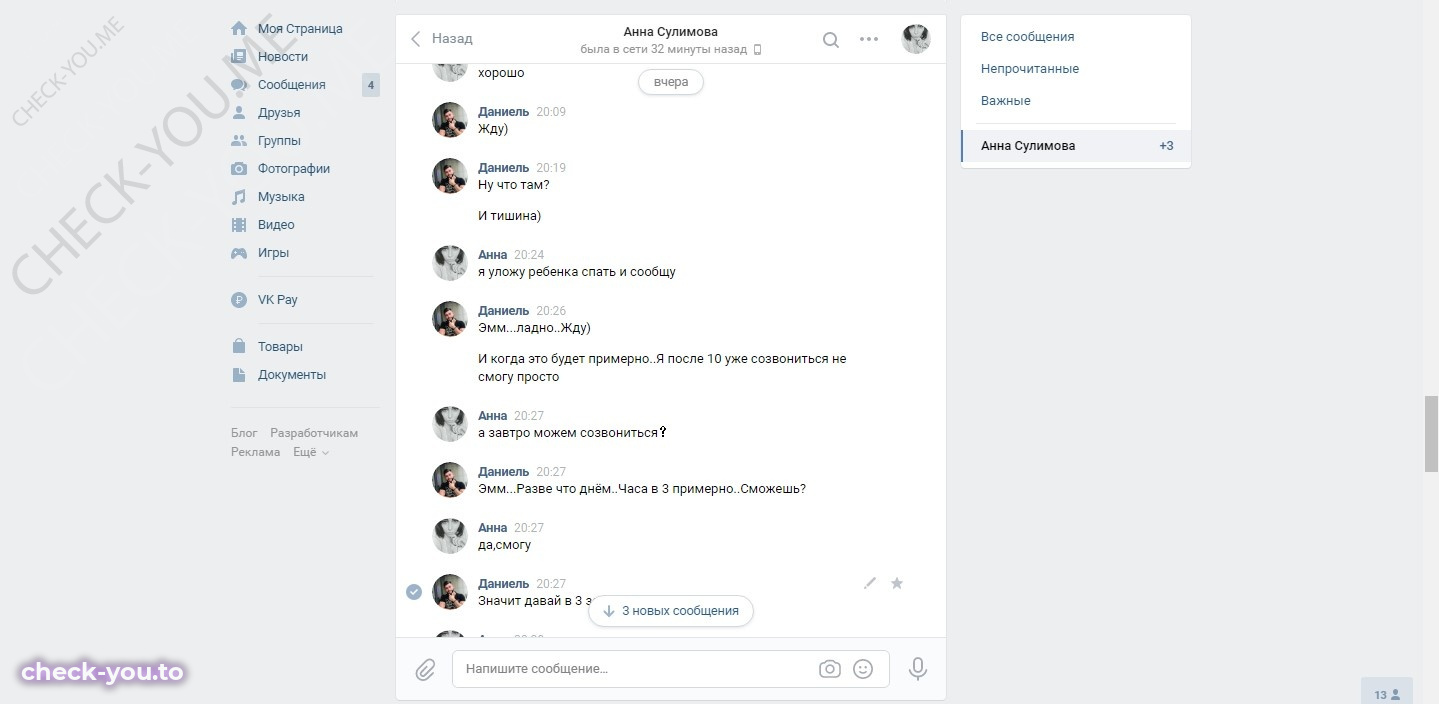Jump to 3 новых сообщения
Screen dimensions: 1439x704
[671, 611]
